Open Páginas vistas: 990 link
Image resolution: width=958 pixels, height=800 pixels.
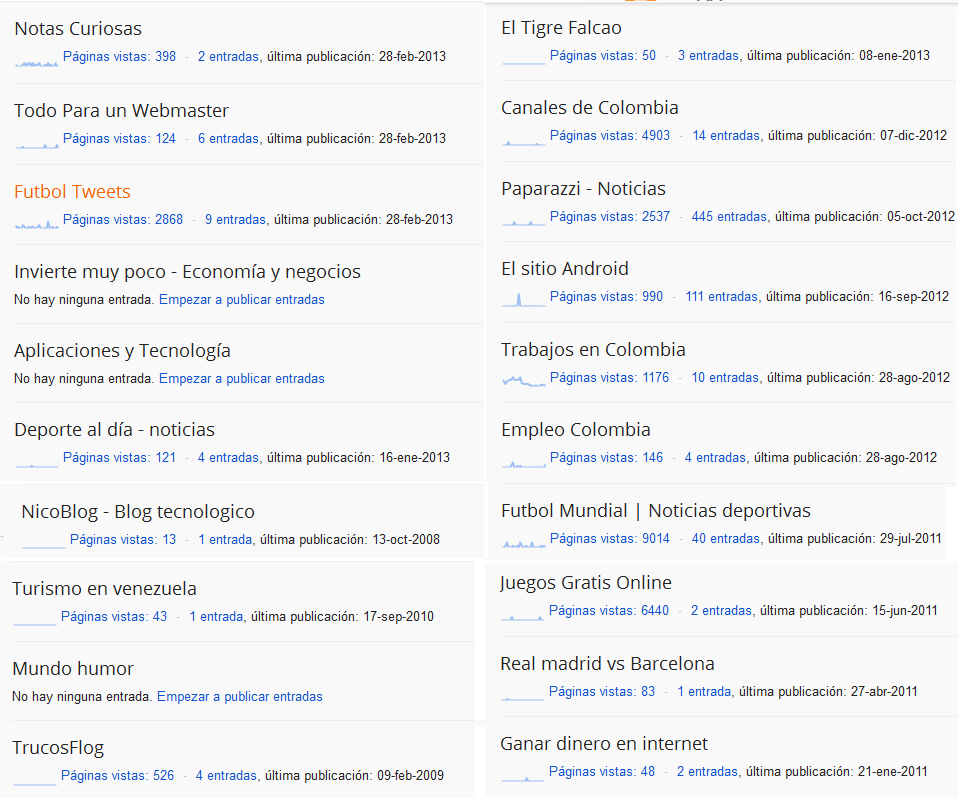[606, 297]
